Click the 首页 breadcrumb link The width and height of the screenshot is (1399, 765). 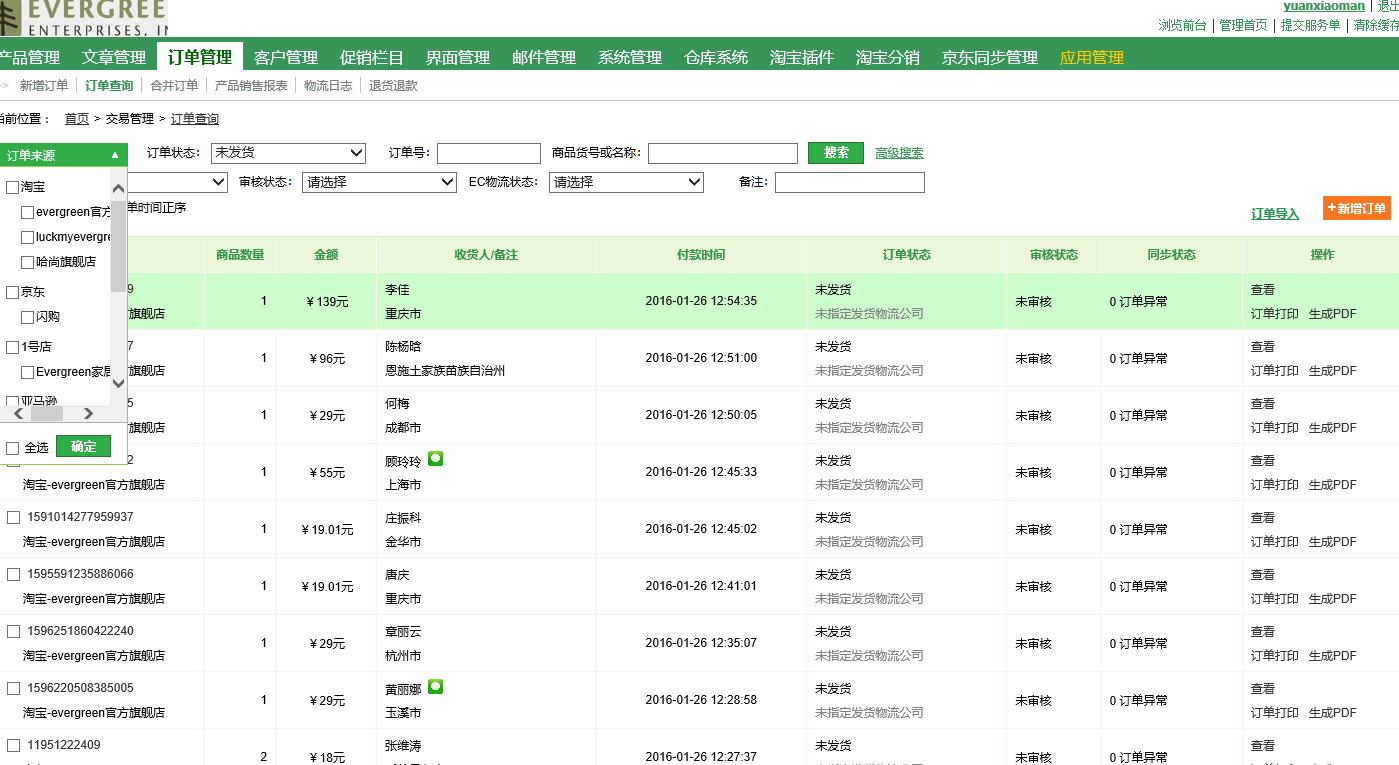pos(77,119)
